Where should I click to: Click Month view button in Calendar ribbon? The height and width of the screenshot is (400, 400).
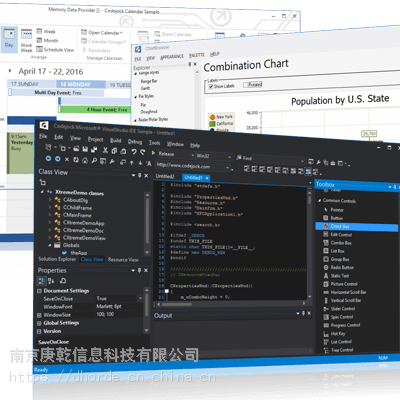click(47, 40)
